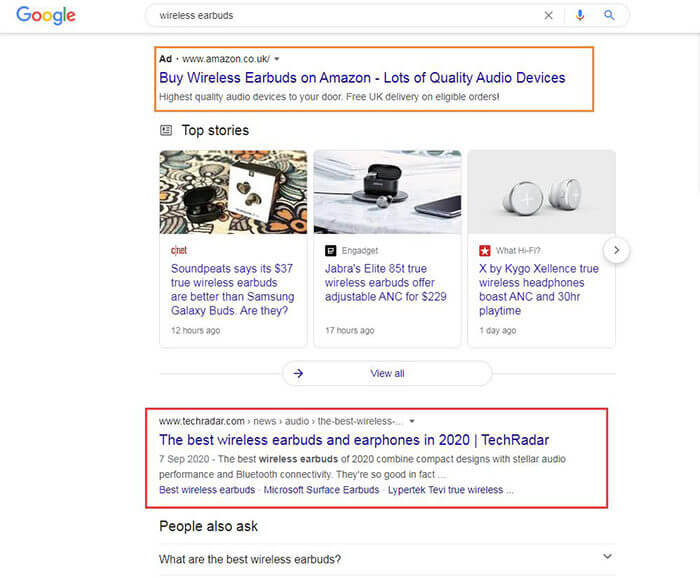Click the Top stories newspaper icon
The height and width of the screenshot is (578, 700).
coord(166,130)
